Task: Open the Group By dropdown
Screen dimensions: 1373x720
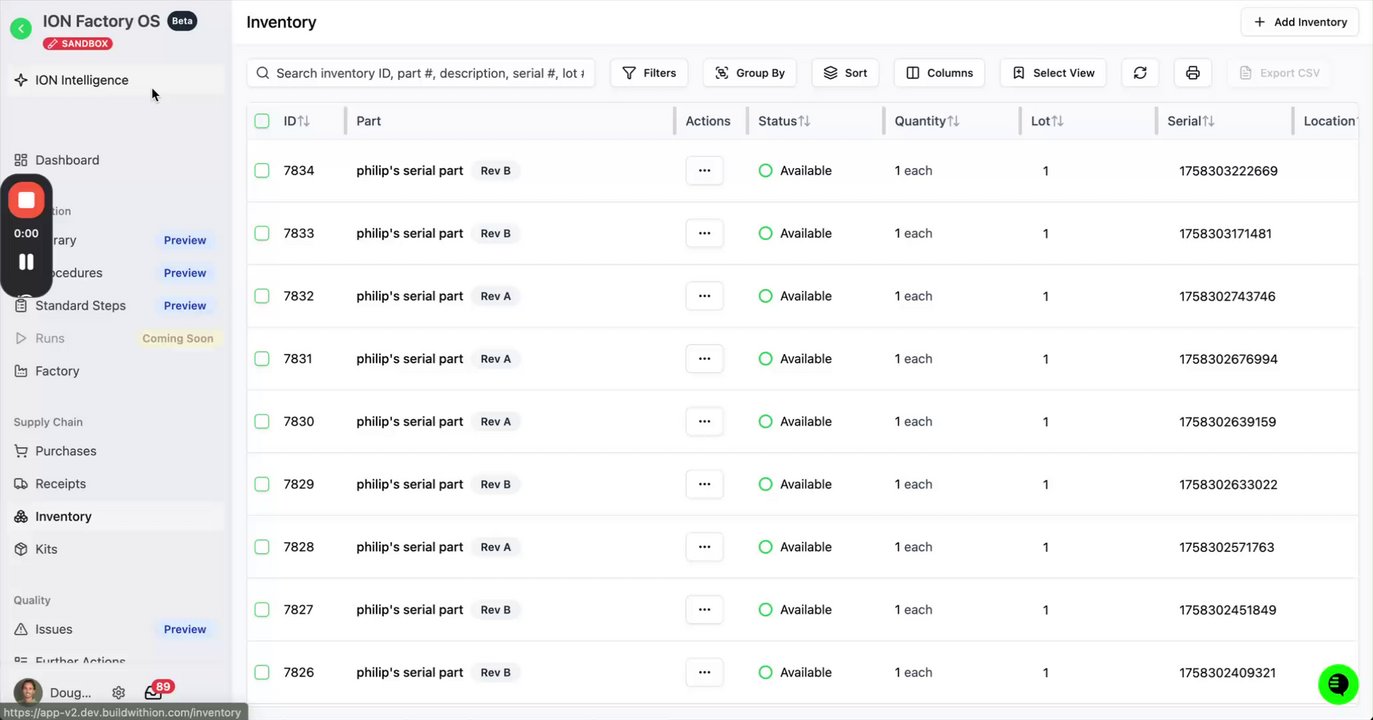Action: 750,73
